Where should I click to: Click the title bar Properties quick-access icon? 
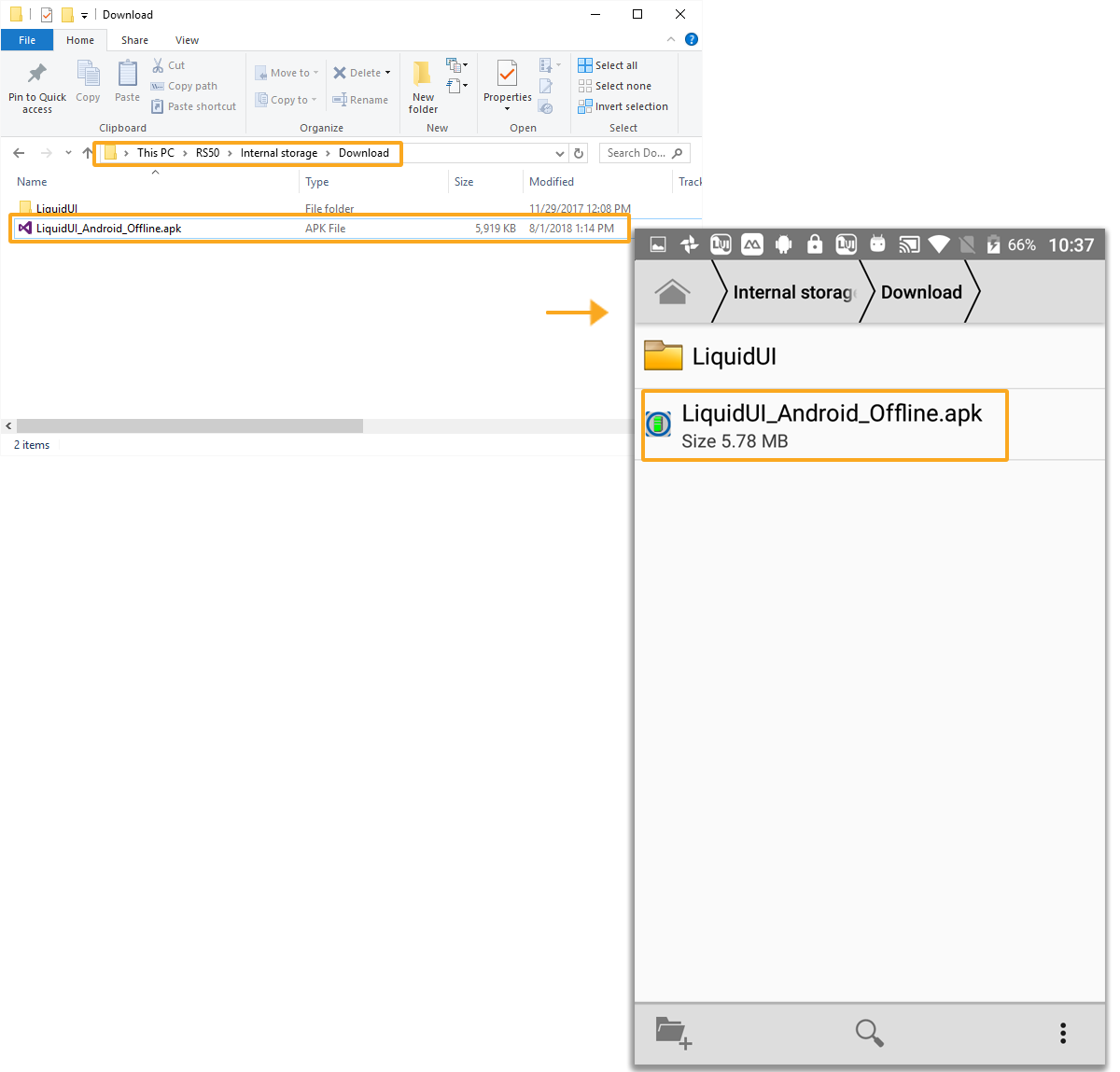point(47,14)
